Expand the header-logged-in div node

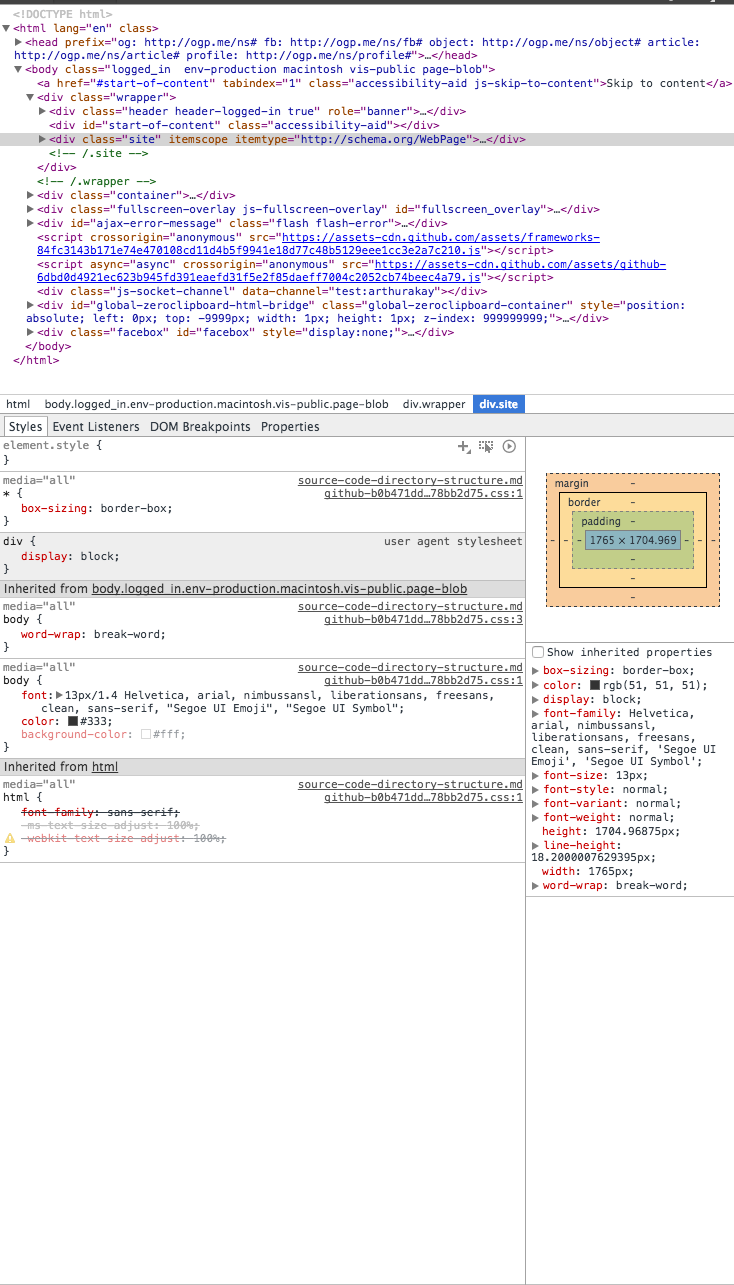coord(42,112)
